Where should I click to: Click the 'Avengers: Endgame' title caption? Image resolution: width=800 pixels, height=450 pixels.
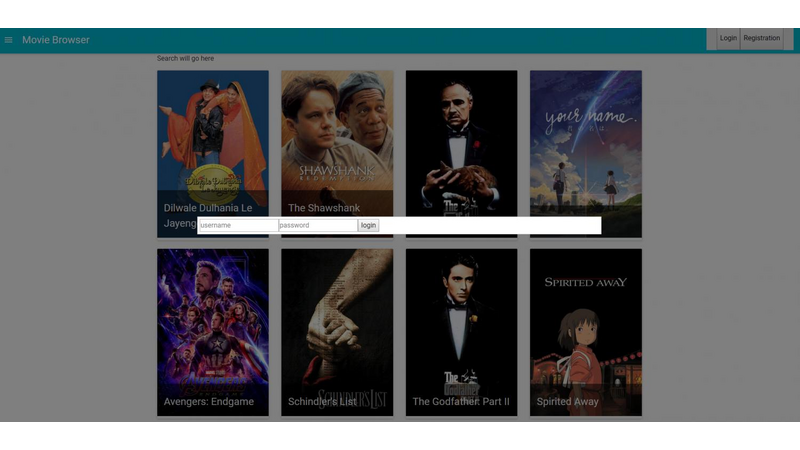pyautogui.click(x=209, y=402)
